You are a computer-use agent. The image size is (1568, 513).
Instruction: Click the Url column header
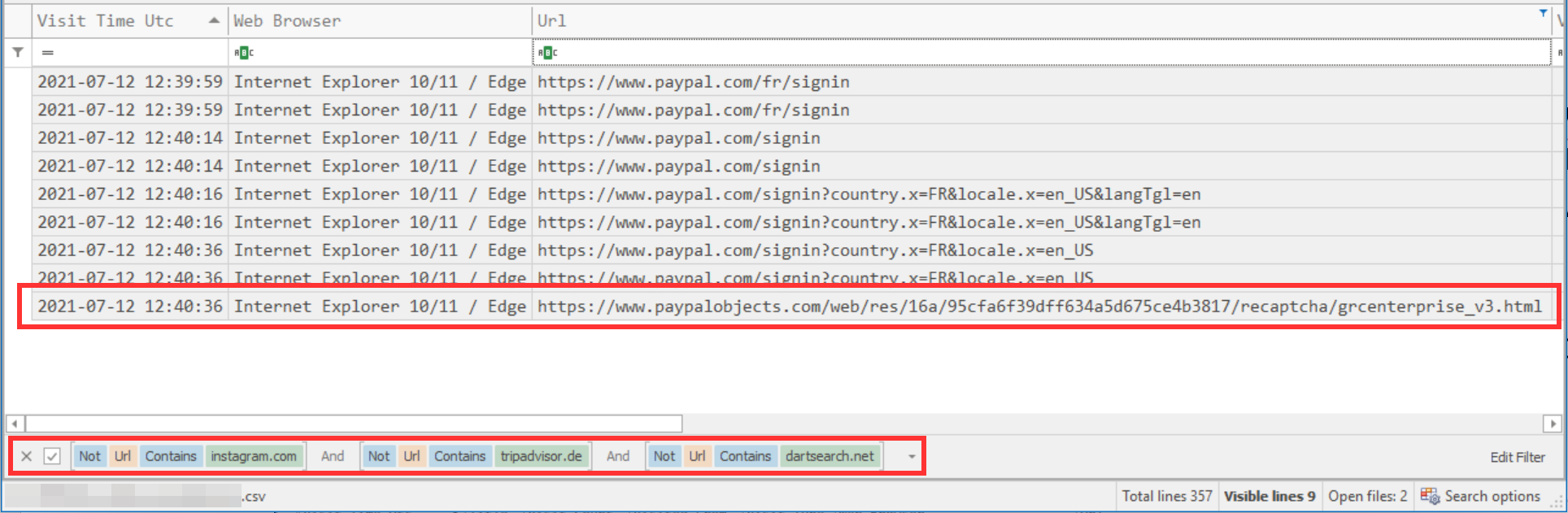pos(1041,21)
